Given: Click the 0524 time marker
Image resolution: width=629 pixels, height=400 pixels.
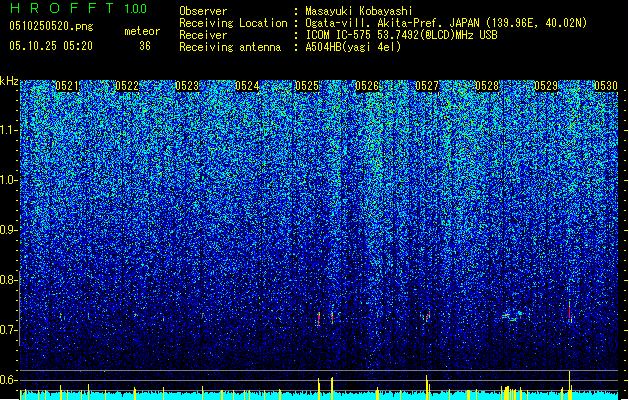Looking at the screenshot, I should click(x=247, y=86).
